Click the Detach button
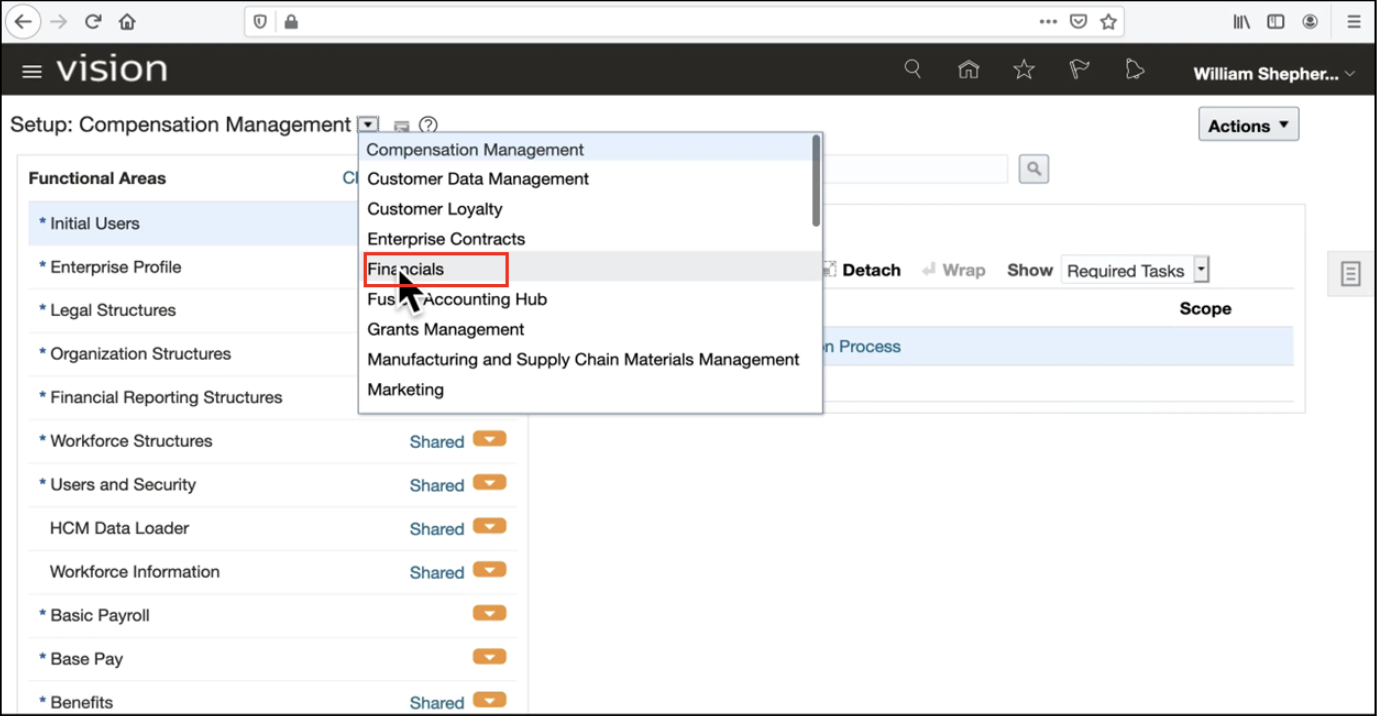 pos(862,270)
